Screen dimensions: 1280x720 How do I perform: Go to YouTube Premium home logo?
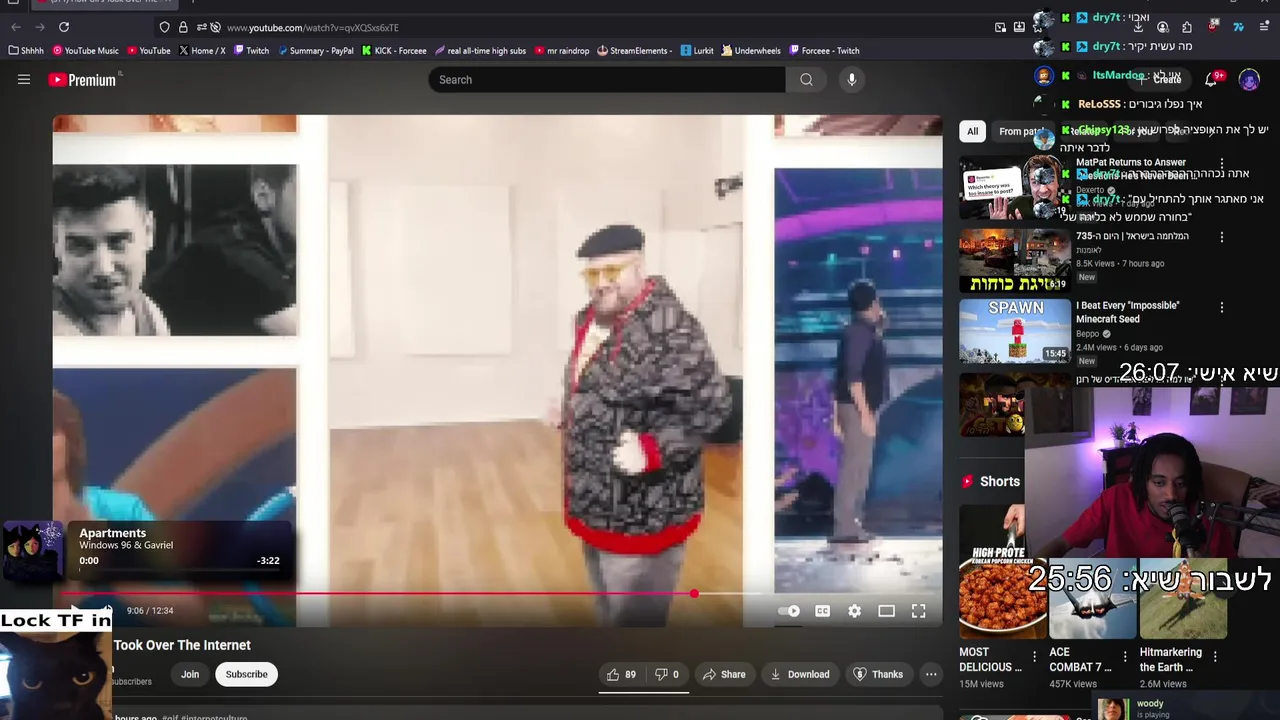[83, 80]
